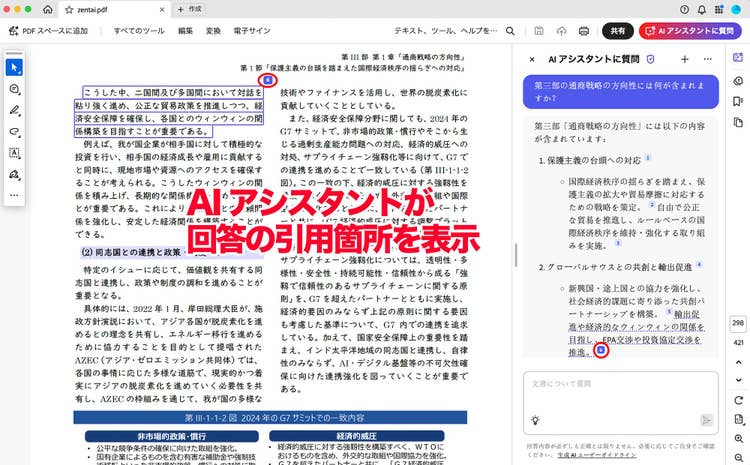
Task: Send the question with arrow button
Action: click(706, 420)
